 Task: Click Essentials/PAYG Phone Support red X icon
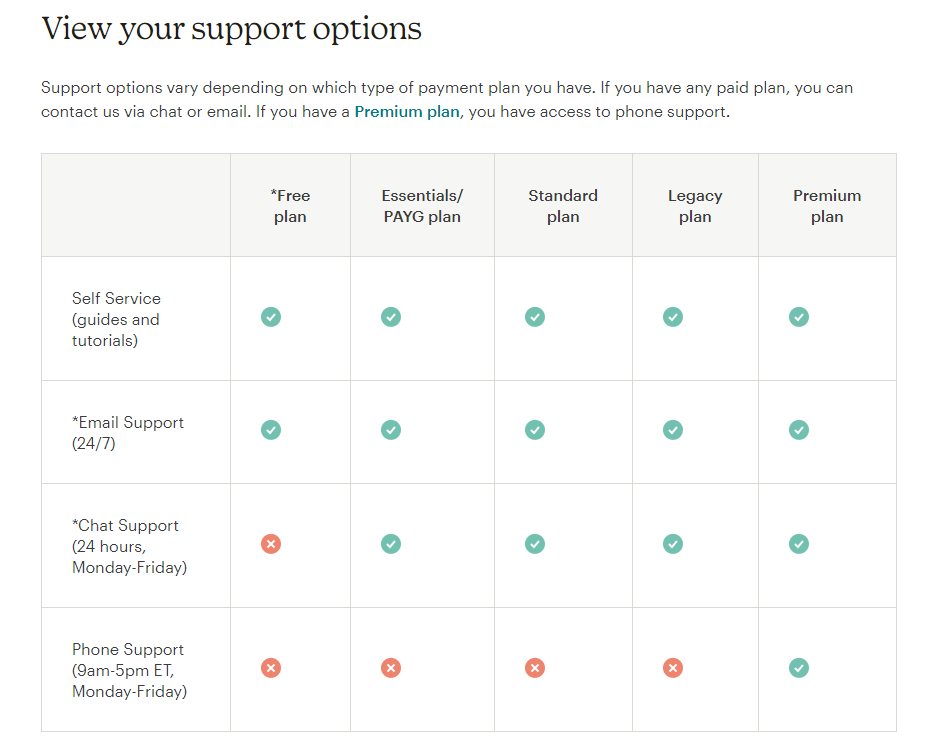[391, 668]
